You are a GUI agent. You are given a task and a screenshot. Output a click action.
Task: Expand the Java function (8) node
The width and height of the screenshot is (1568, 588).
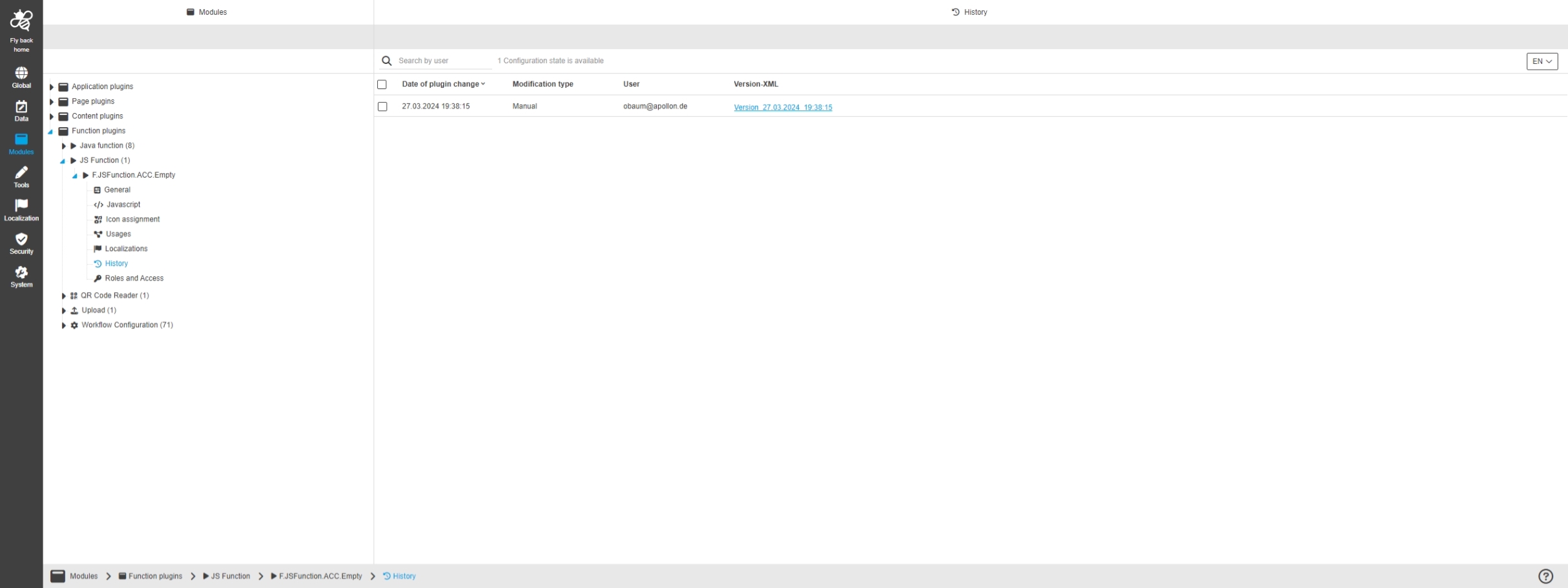pos(64,146)
